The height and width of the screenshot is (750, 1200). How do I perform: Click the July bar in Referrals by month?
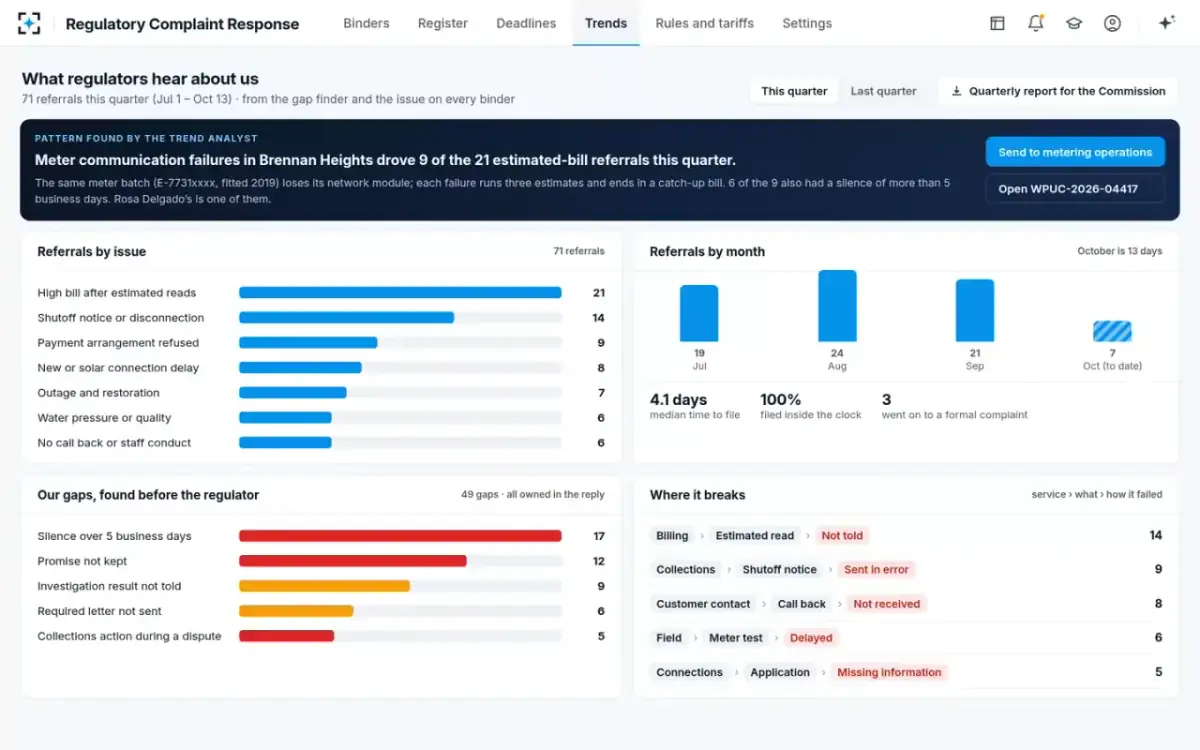[x=699, y=314]
